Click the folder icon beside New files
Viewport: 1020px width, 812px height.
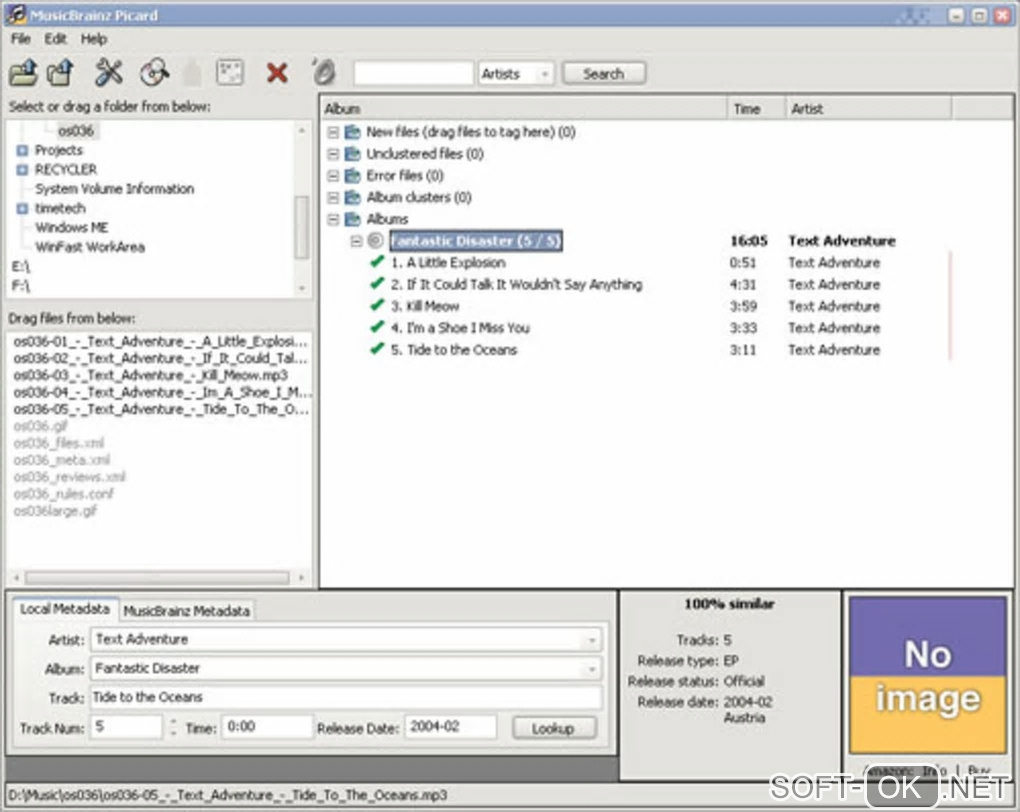point(353,132)
